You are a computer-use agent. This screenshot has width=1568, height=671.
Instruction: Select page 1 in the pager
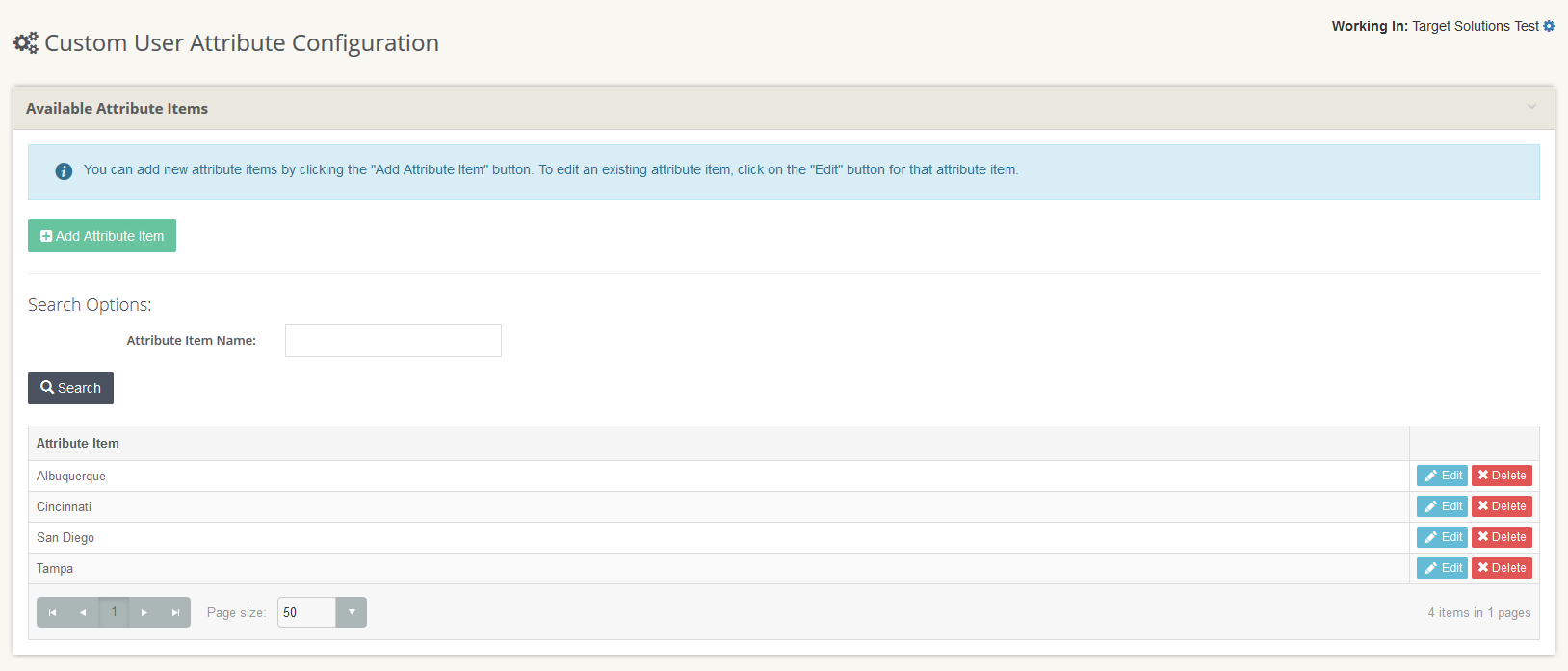tap(114, 612)
